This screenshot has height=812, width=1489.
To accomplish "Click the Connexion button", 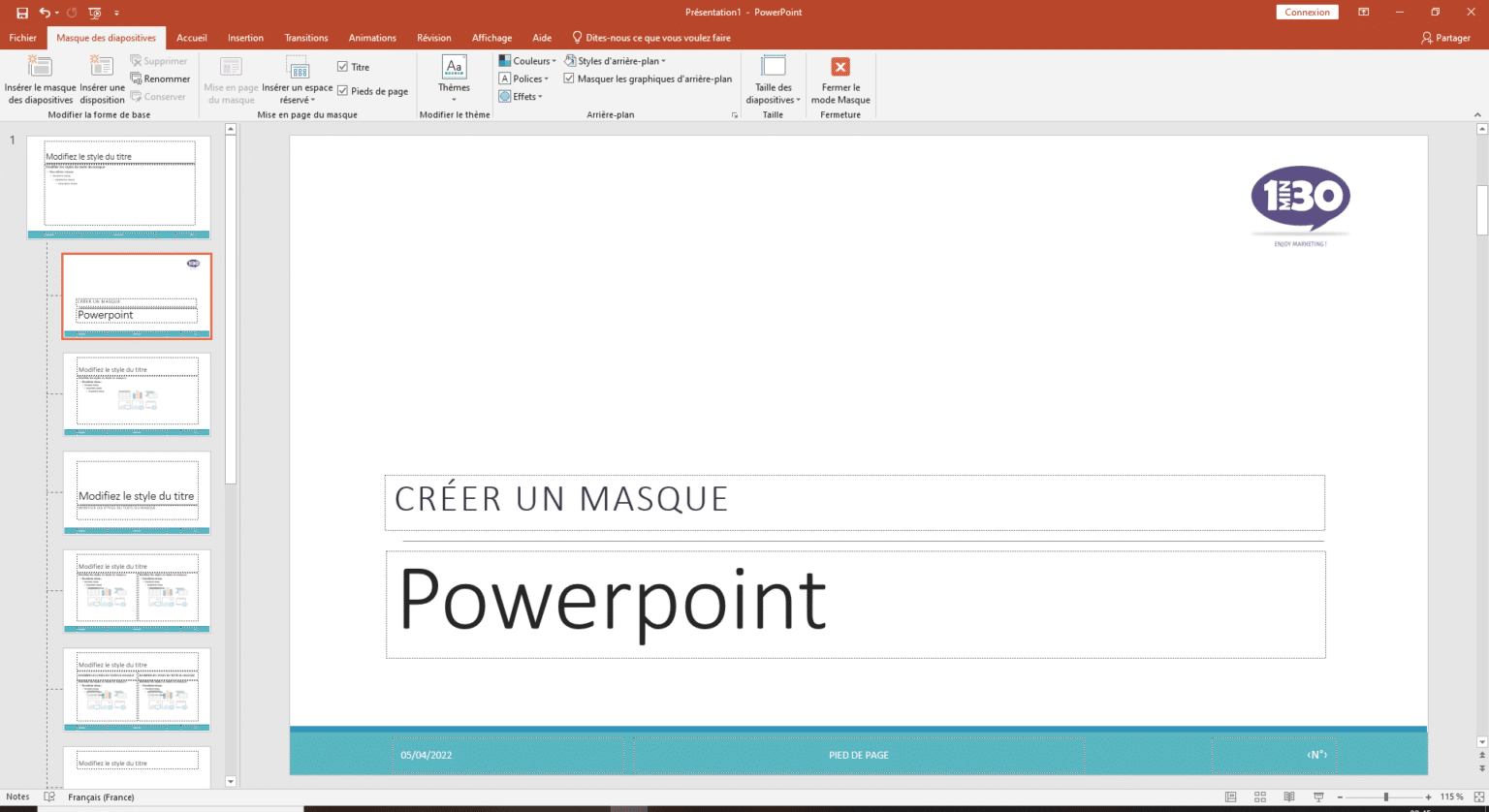I will pyautogui.click(x=1307, y=12).
